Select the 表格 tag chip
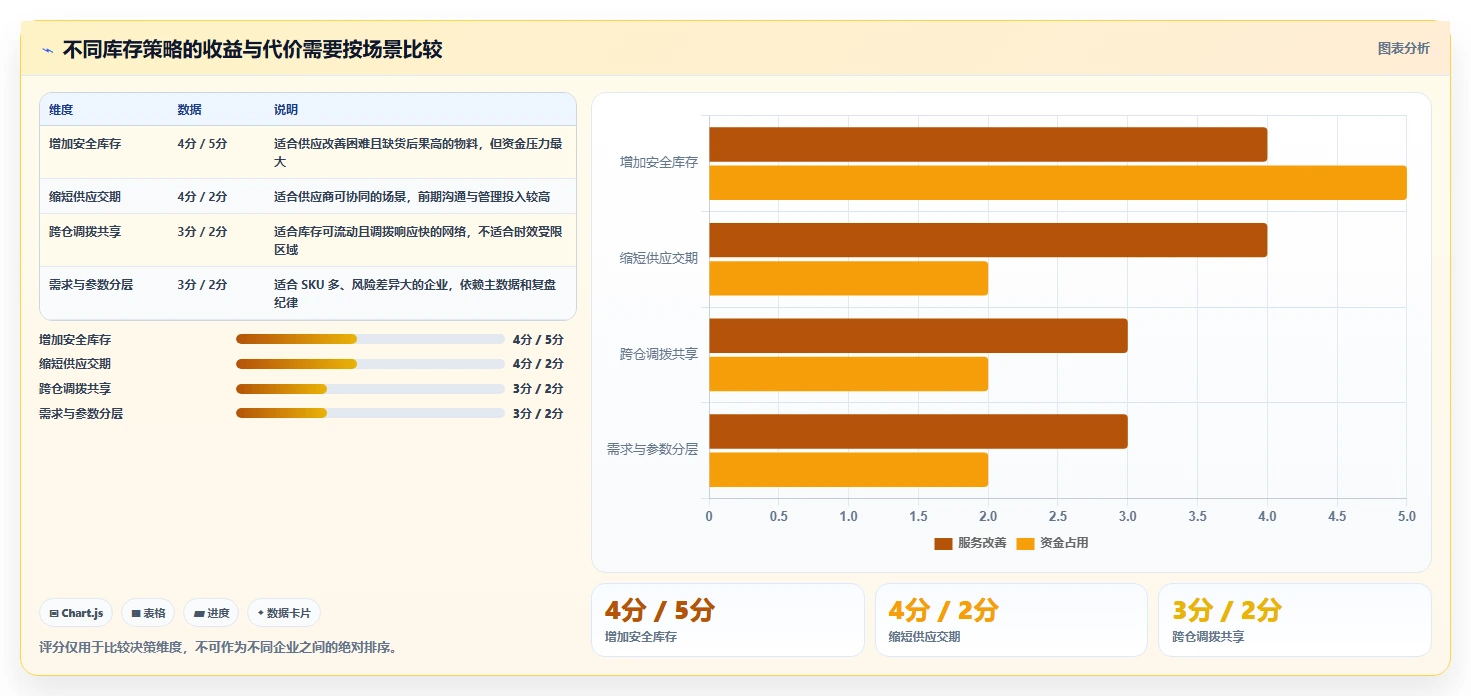Image resolution: width=1471 pixels, height=696 pixels. click(x=148, y=613)
